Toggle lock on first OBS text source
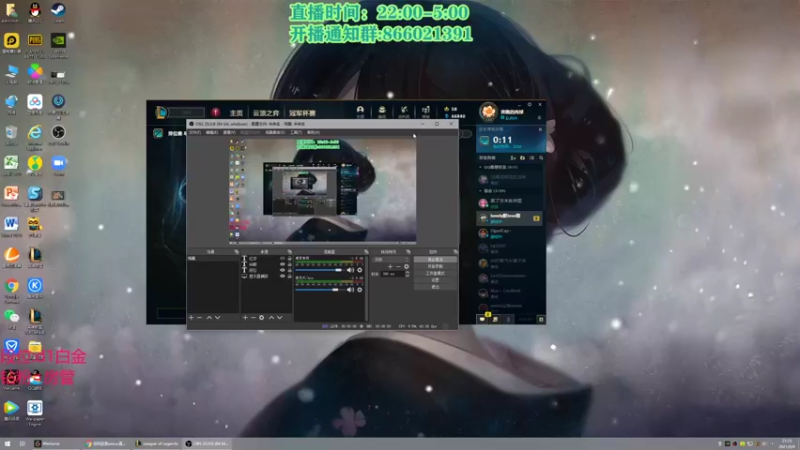Viewport: 800px width, 450px height. point(289,259)
